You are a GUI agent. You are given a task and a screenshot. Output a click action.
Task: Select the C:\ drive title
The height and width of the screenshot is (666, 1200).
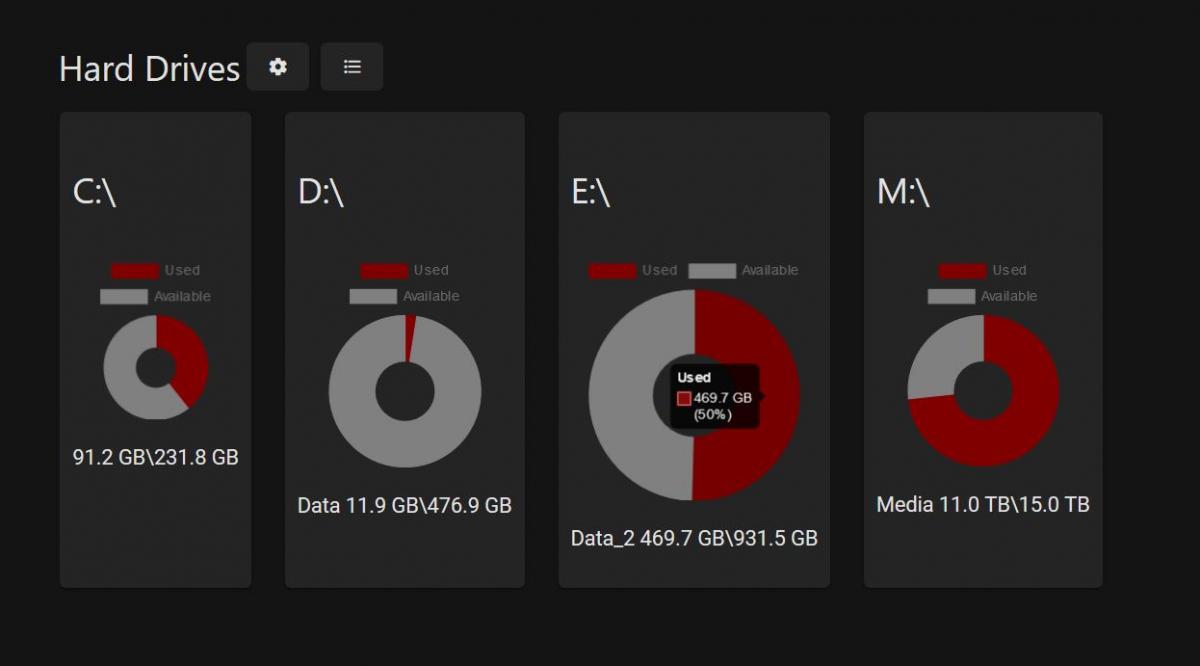95,192
